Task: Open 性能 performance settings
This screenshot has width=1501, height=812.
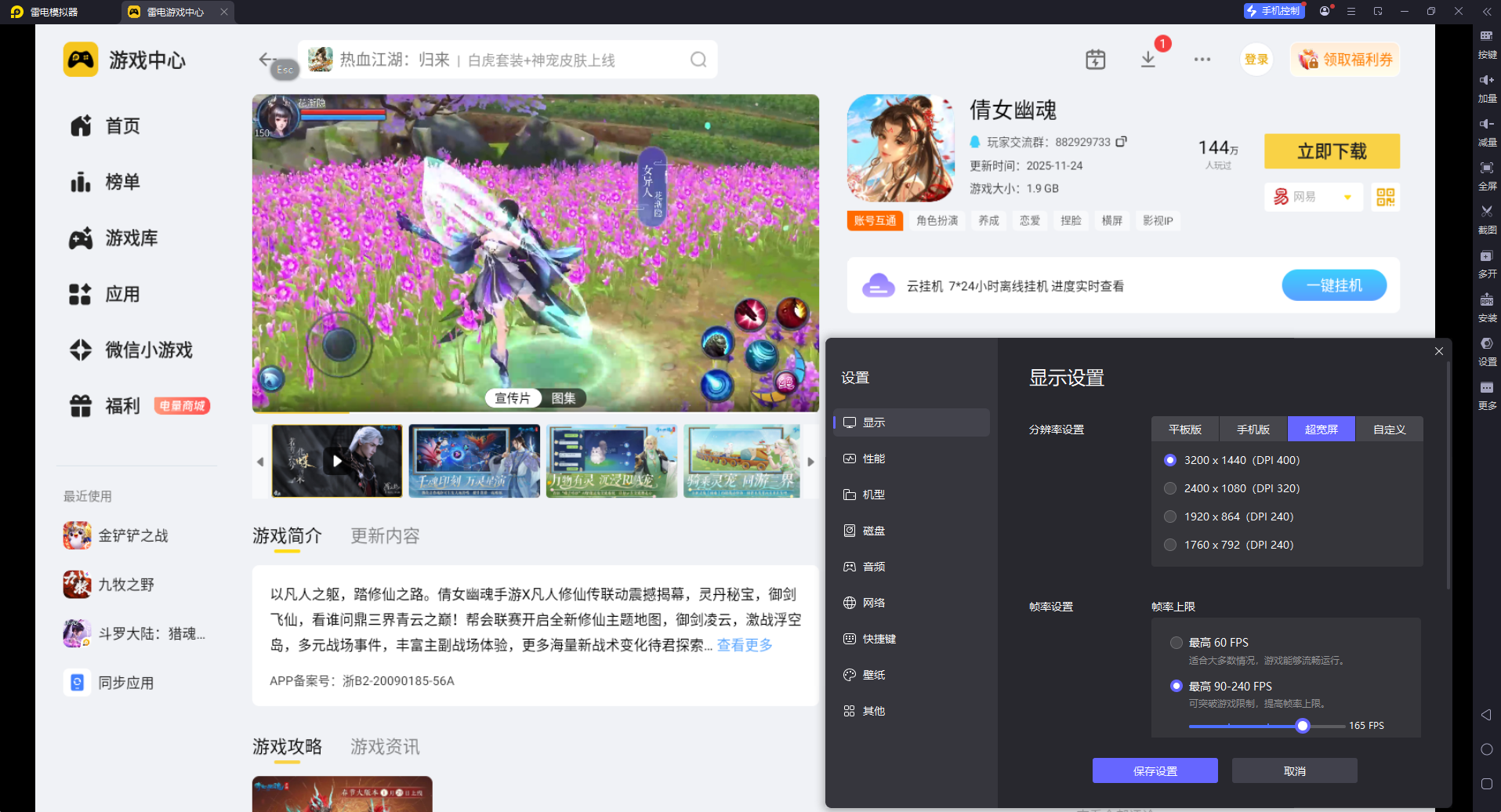Action: [x=912, y=459]
